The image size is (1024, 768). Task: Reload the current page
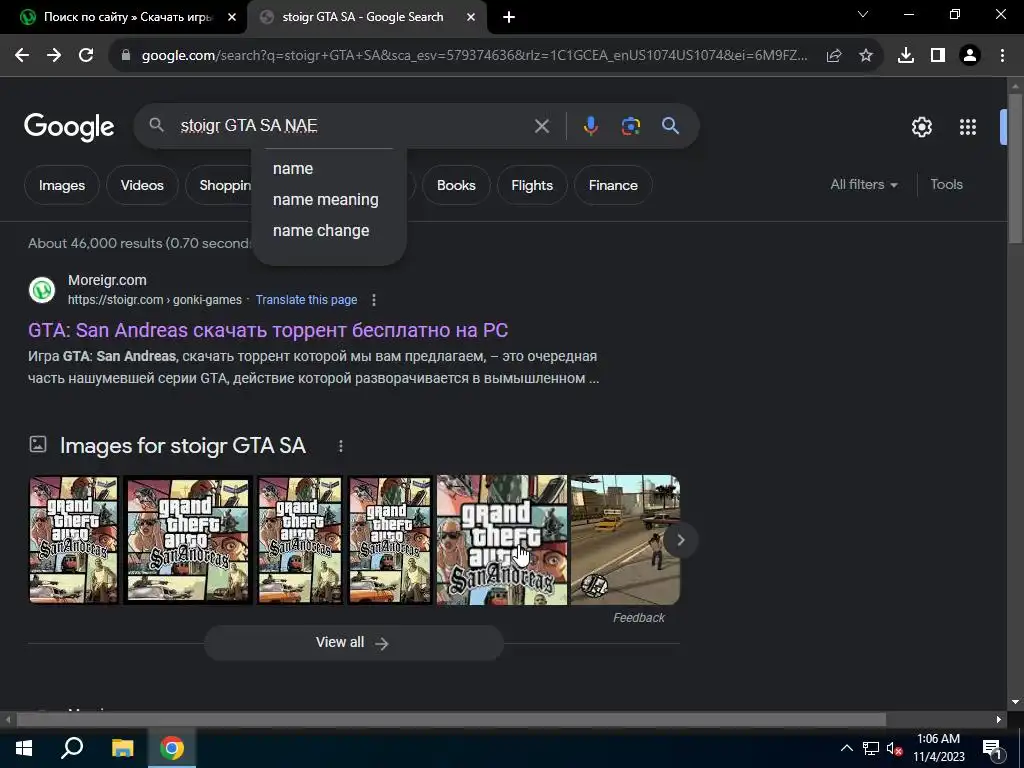(x=86, y=56)
